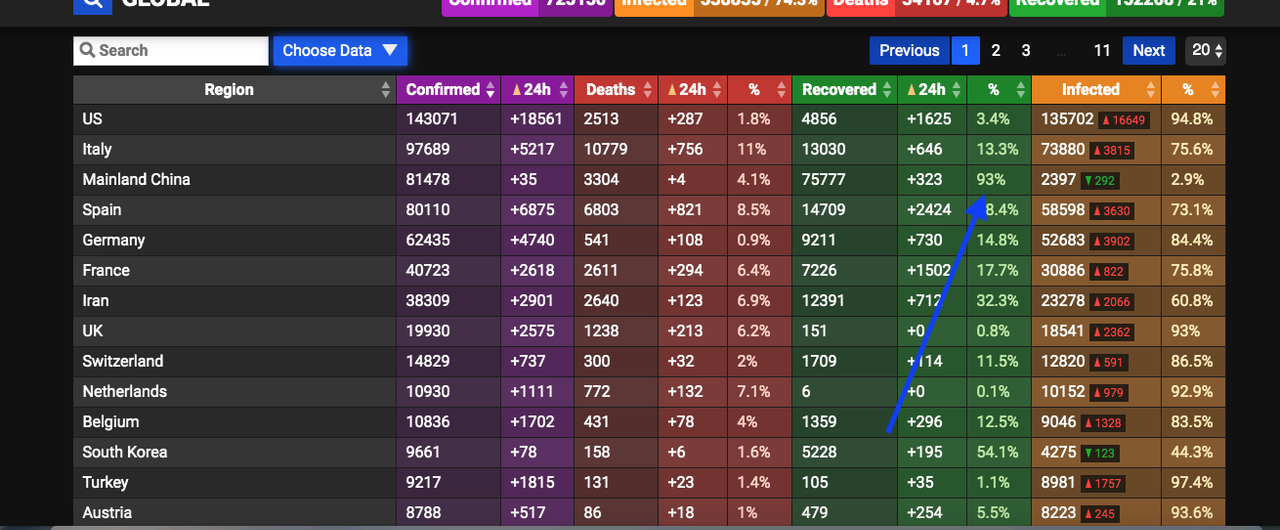1280x530 pixels.
Task: Click Germany recovered percent 14.8%
Action: (x=998, y=240)
